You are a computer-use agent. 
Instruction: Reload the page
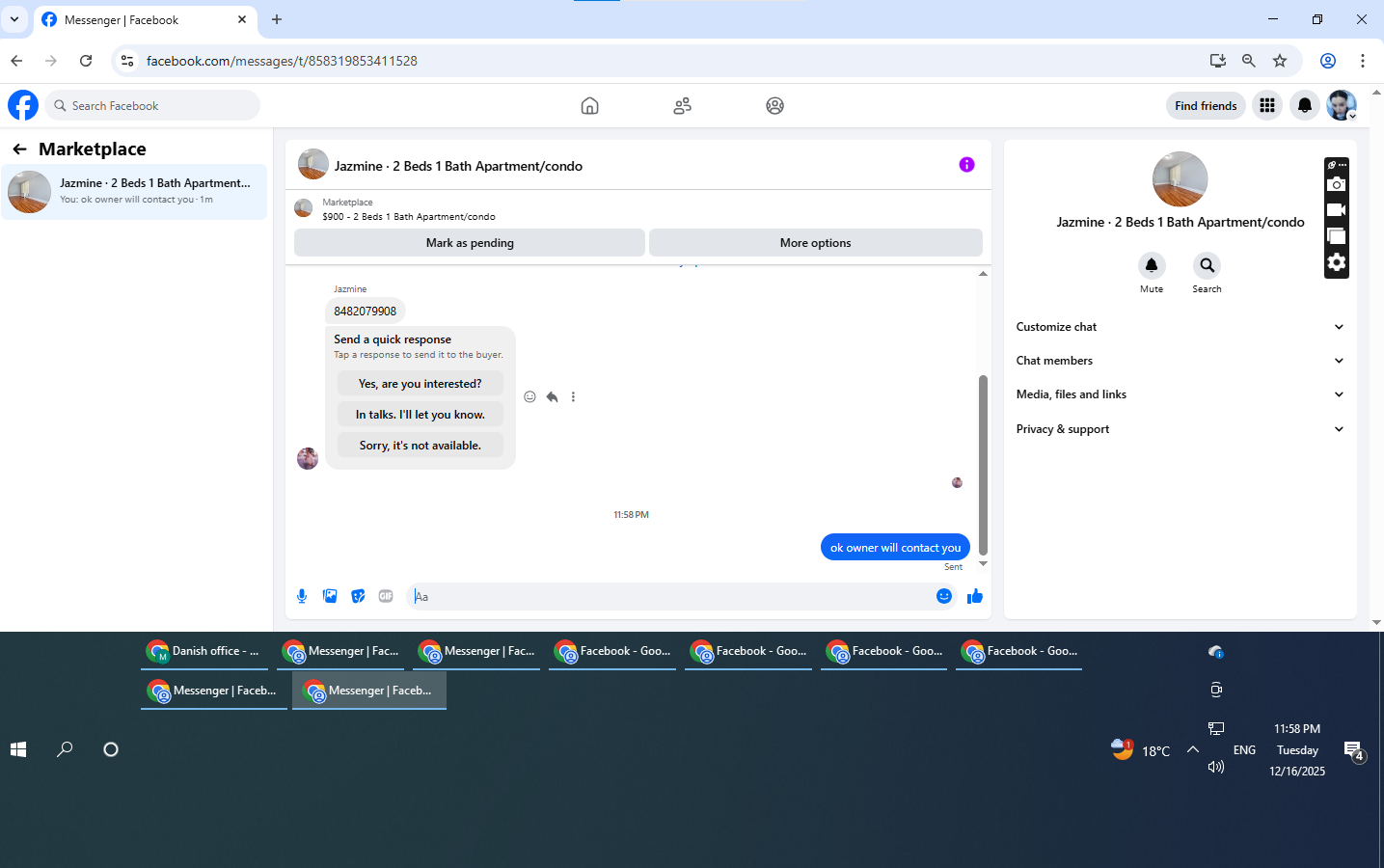(x=86, y=61)
